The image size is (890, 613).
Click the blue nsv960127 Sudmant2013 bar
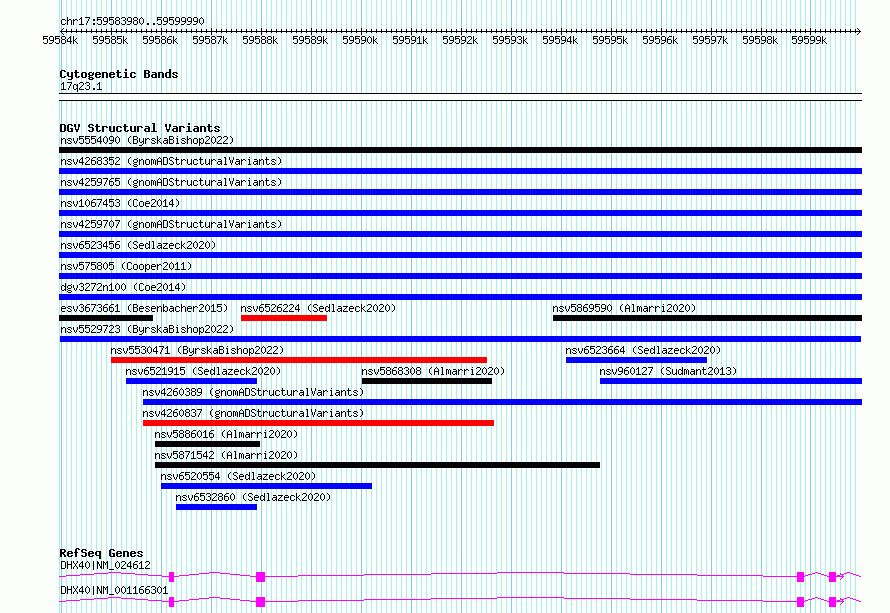(731, 381)
